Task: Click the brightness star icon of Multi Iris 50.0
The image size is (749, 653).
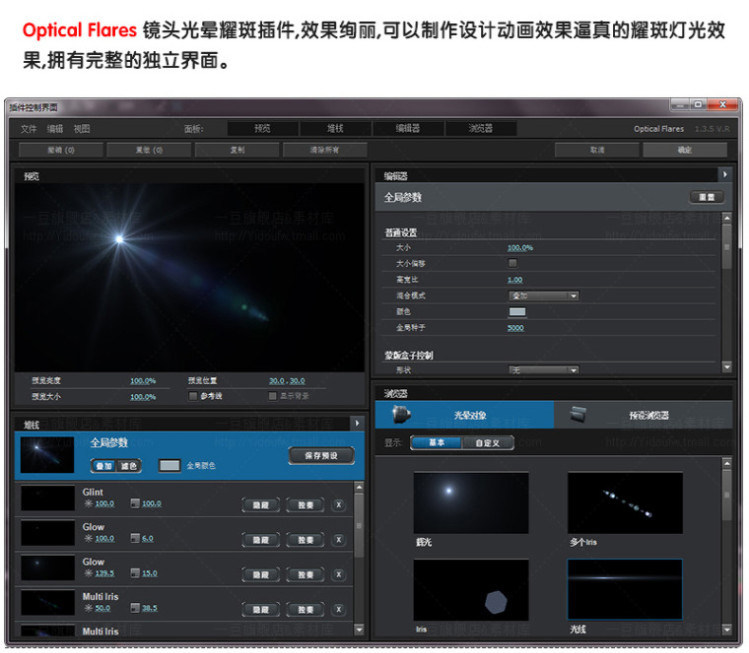Action: tap(88, 608)
